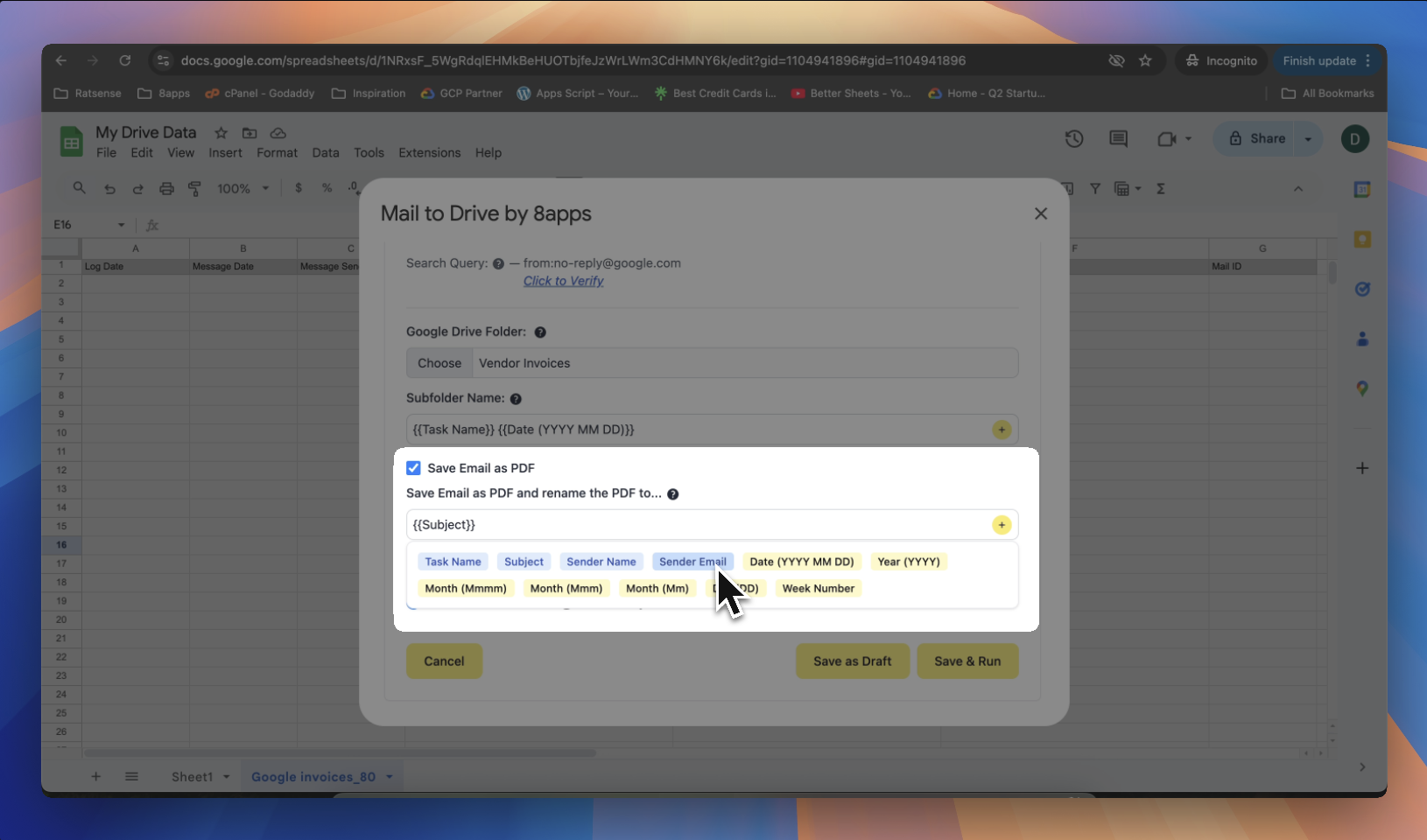1427x840 pixels.
Task: Open the Format menu
Action: point(277,152)
